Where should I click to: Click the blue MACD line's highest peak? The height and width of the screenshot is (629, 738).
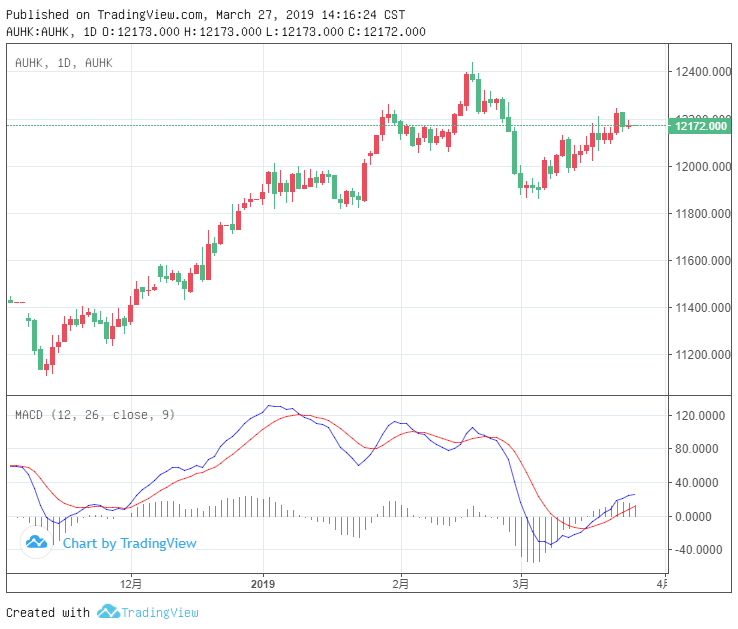[272, 406]
